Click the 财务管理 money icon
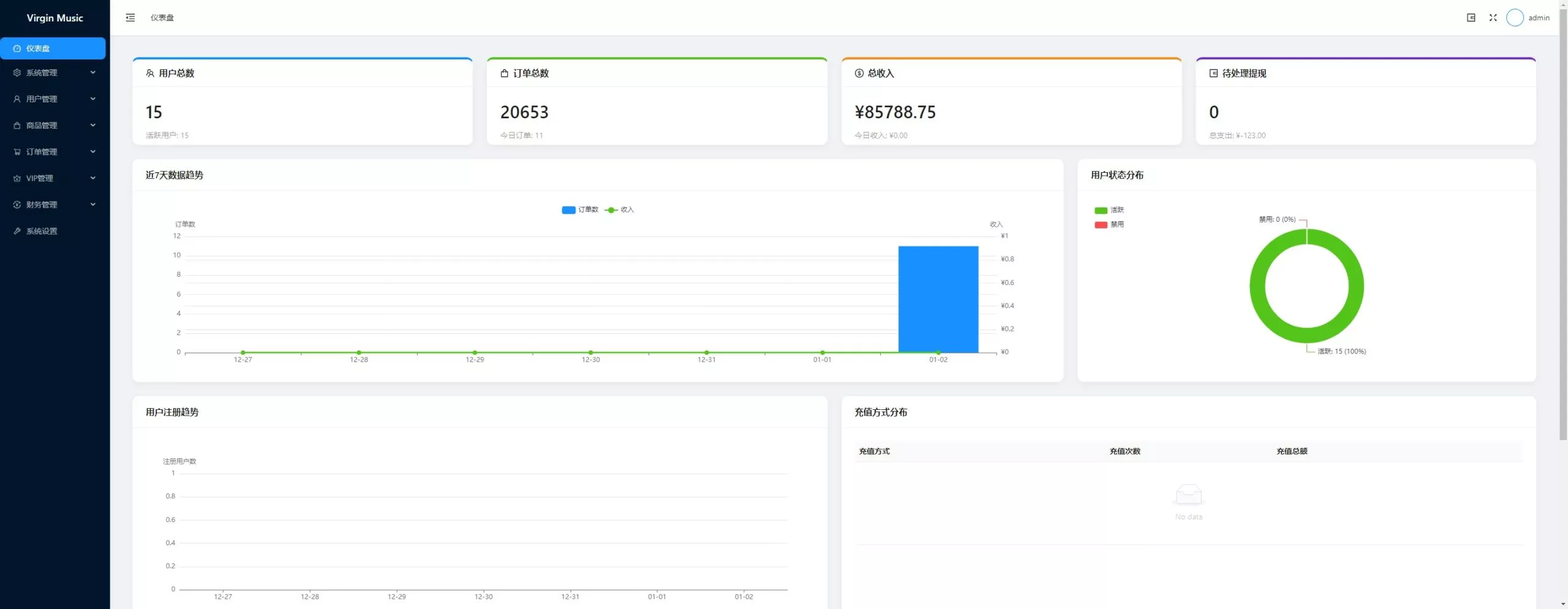The height and width of the screenshot is (609, 1568). [17, 205]
